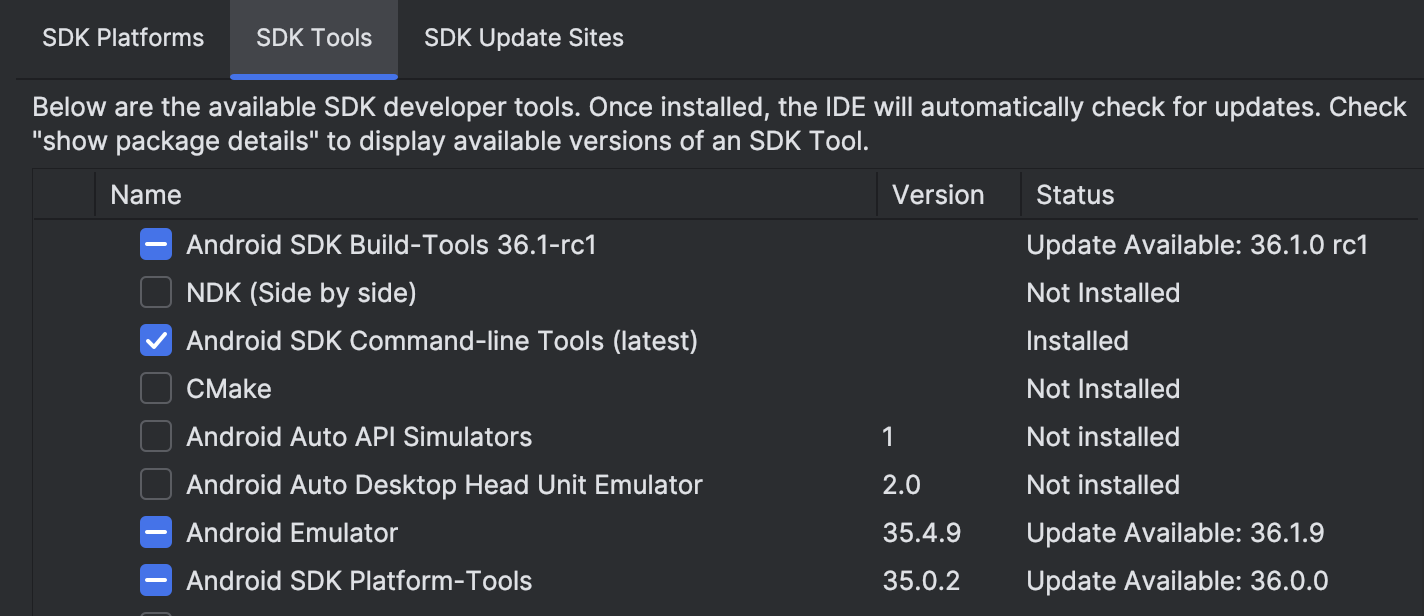Click Android SDK Platform-Tools update status 36.0.0
Image resolution: width=1424 pixels, height=616 pixels.
click(x=1177, y=581)
